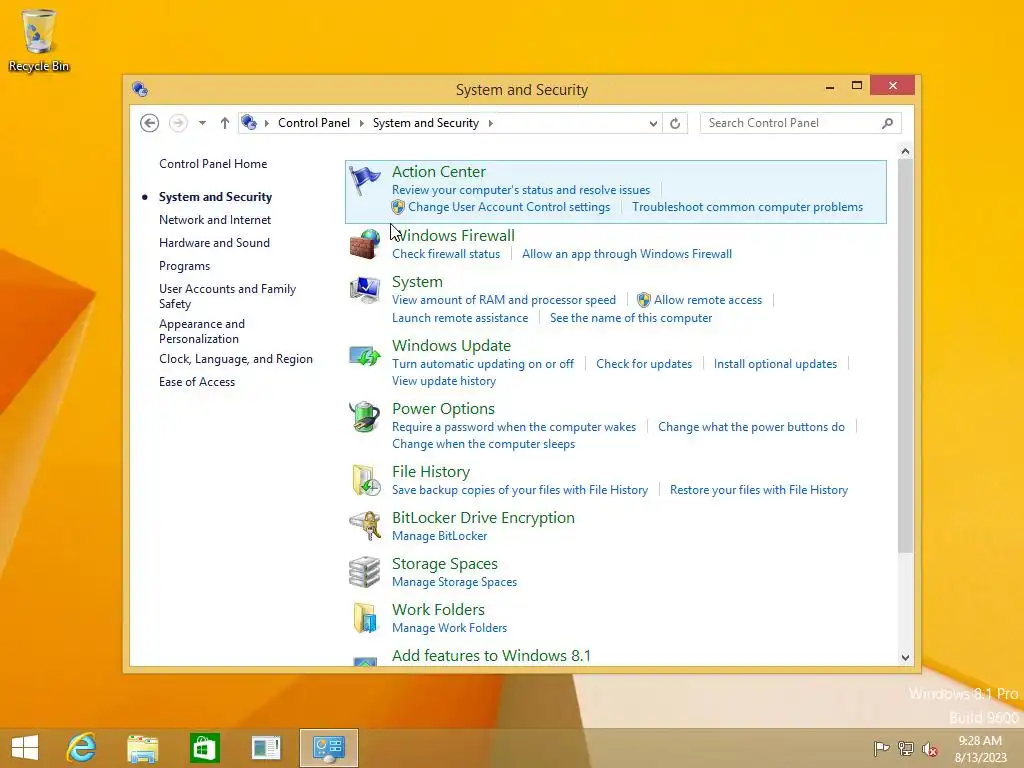The width and height of the screenshot is (1024, 768).
Task: Click Allow remote access link
Action: click(708, 300)
